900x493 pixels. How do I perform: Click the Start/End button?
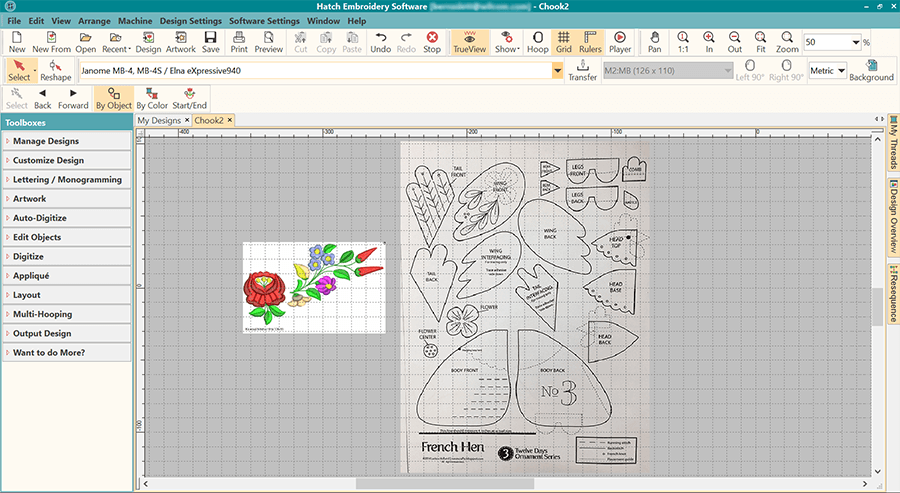(x=190, y=99)
